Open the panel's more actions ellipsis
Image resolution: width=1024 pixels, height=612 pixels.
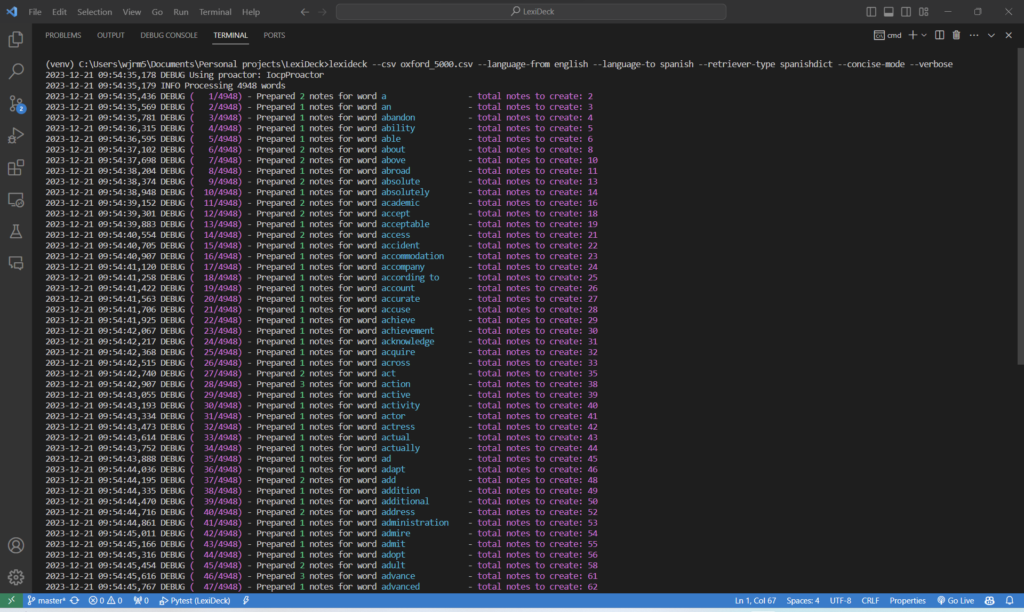pos(974,35)
